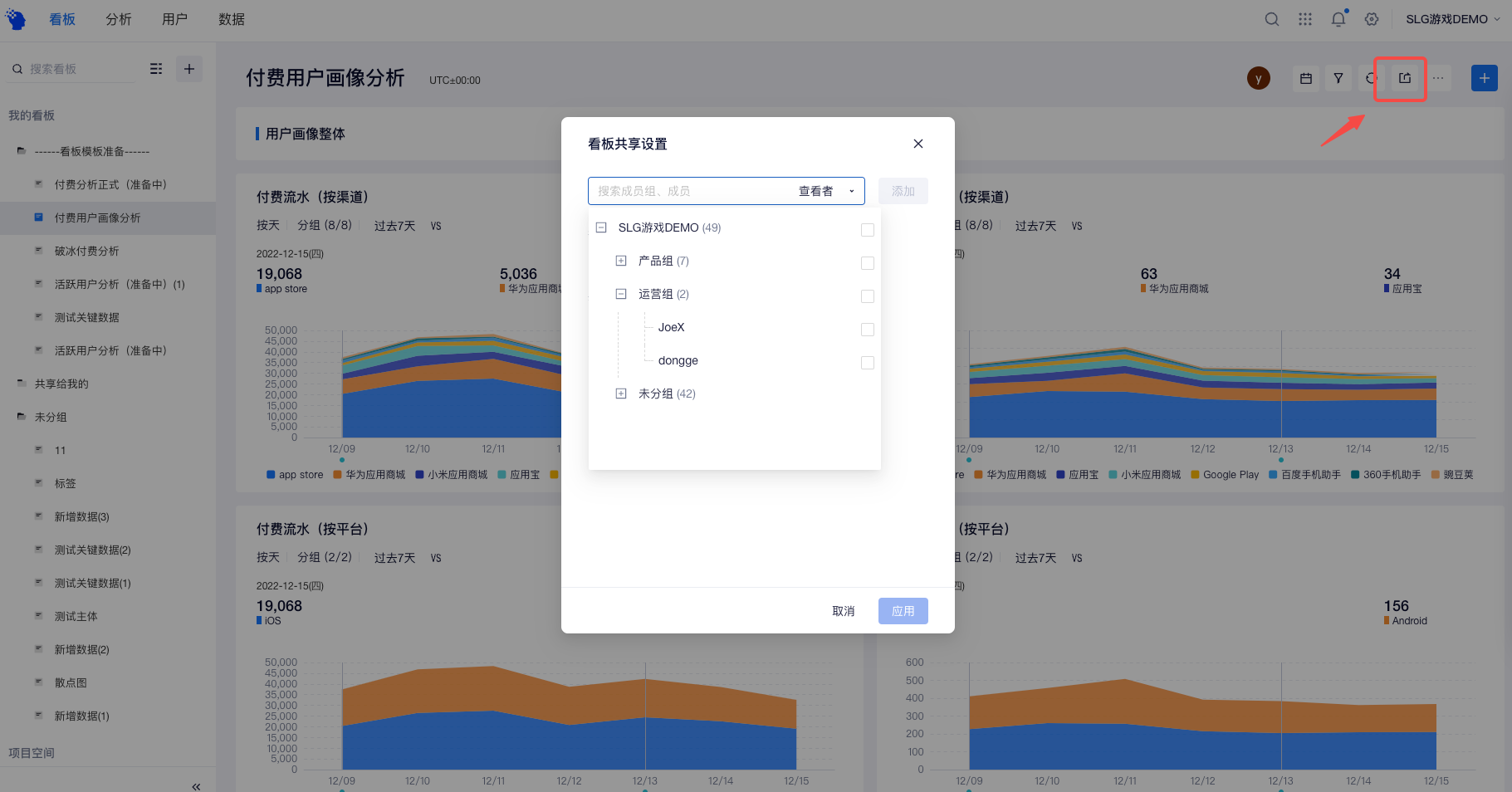Open the dashboard filter funnel icon
Screen dimensions: 1512x792
tap(1338, 78)
